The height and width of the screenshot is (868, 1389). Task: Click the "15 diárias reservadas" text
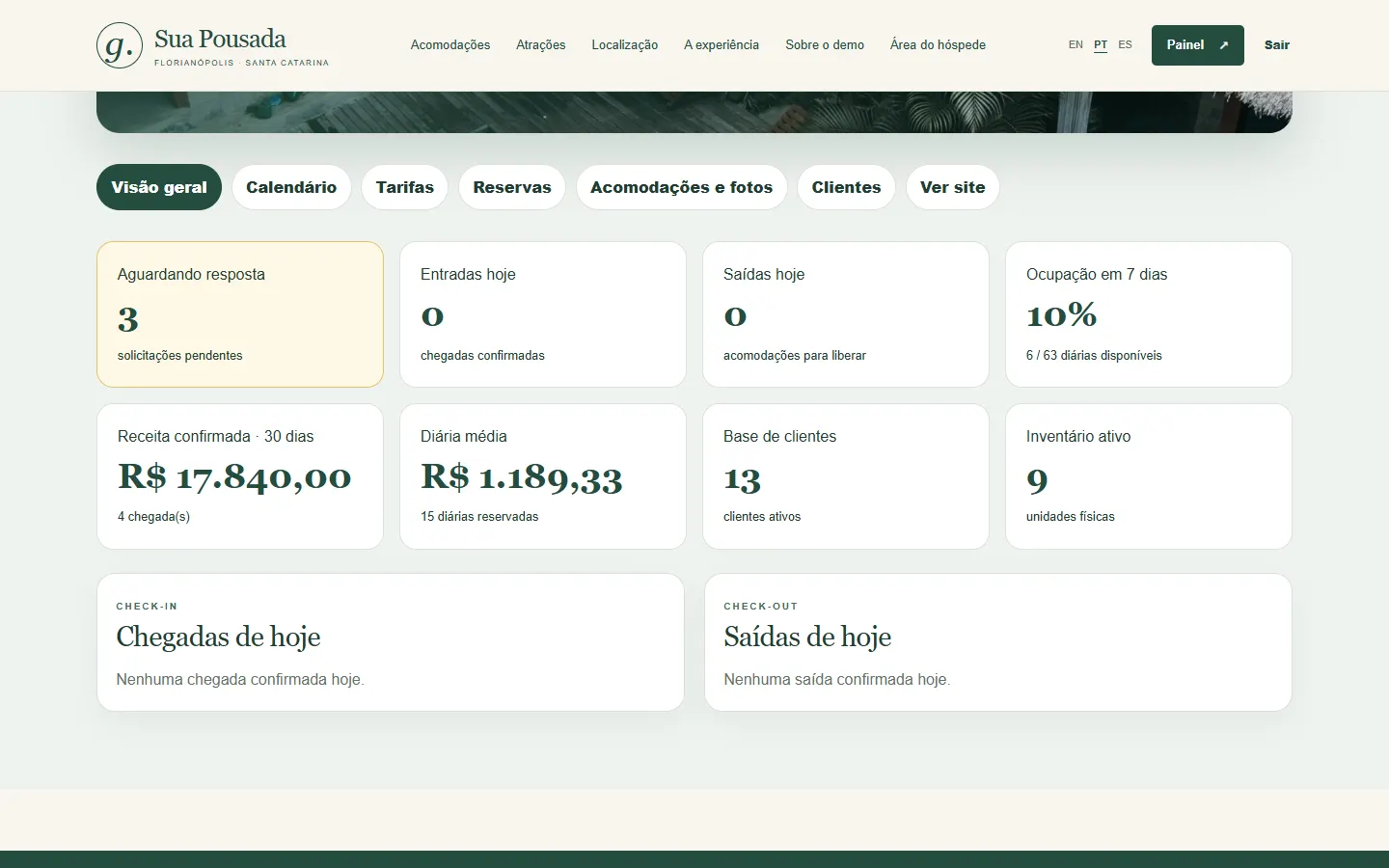click(x=479, y=517)
